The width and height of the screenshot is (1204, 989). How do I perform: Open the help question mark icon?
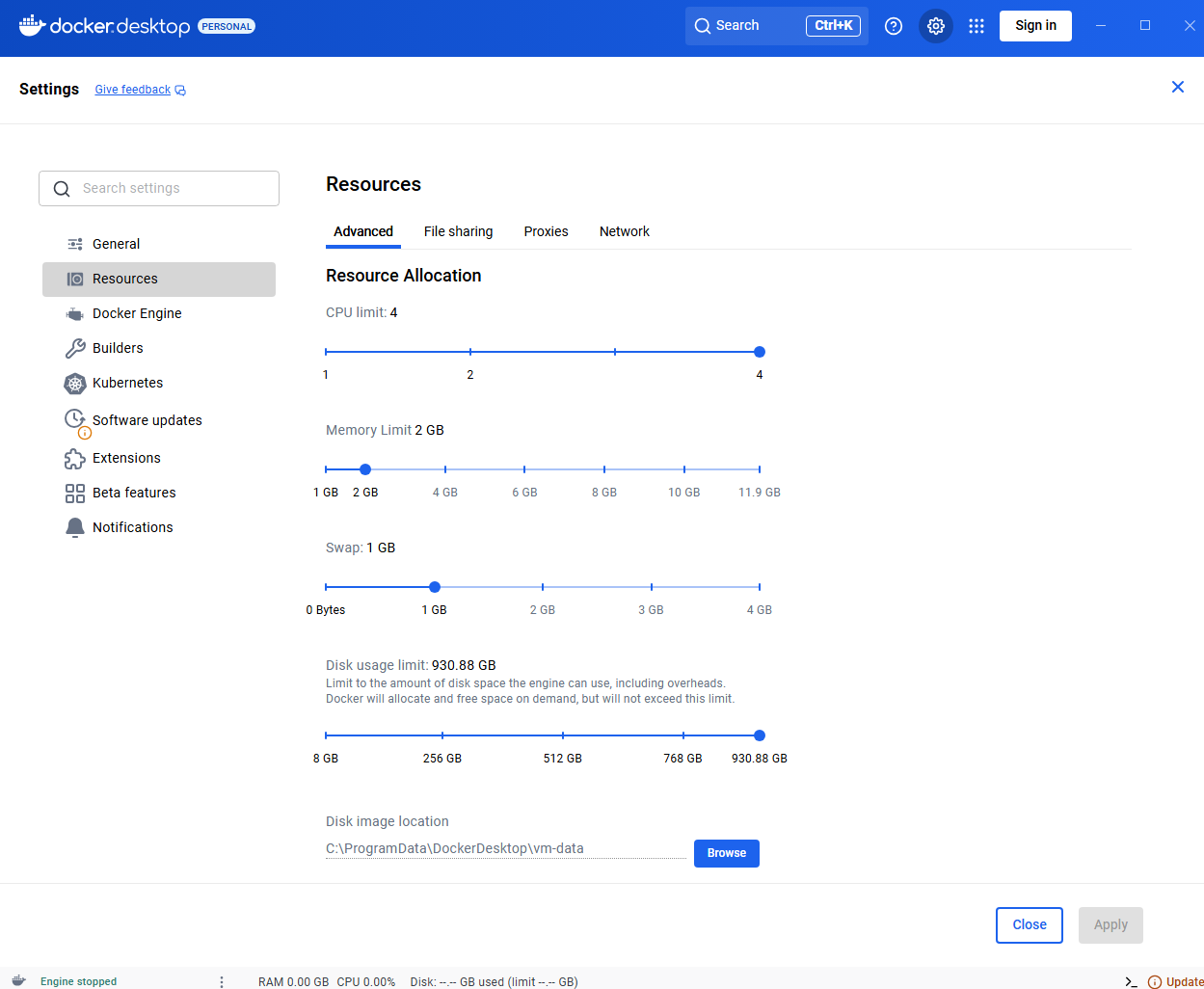[x=894, y=26]
